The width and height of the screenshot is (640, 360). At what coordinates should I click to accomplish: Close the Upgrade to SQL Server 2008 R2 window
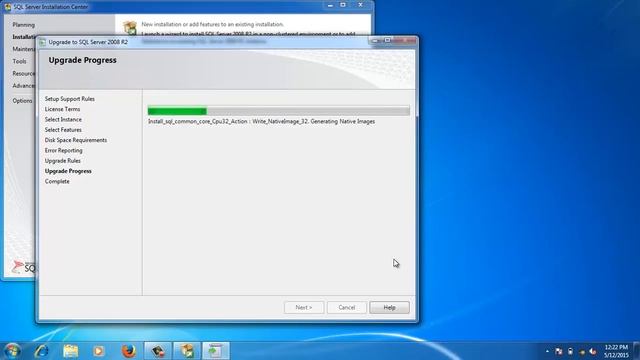(x=406, y=40)
